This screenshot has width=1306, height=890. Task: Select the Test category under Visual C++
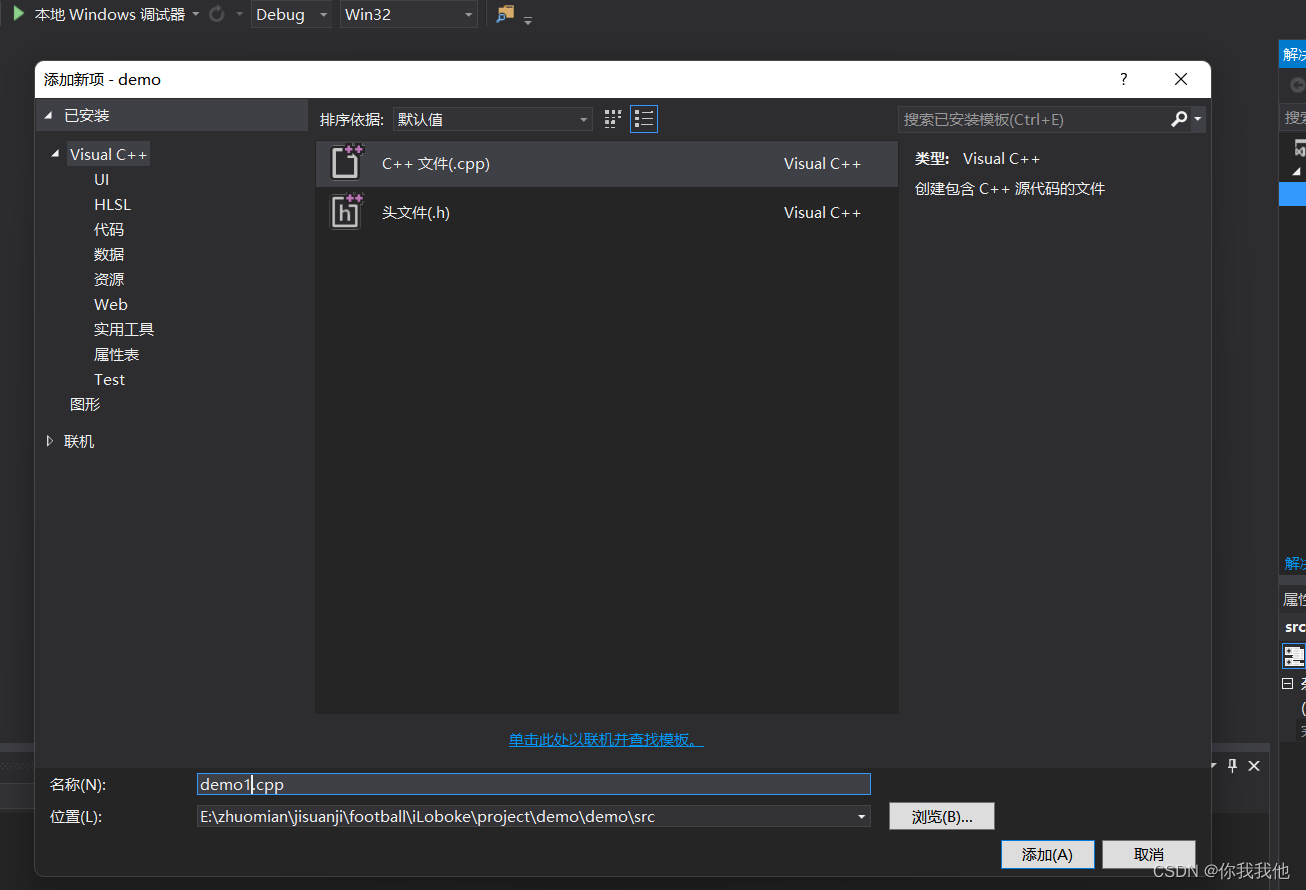109,379
